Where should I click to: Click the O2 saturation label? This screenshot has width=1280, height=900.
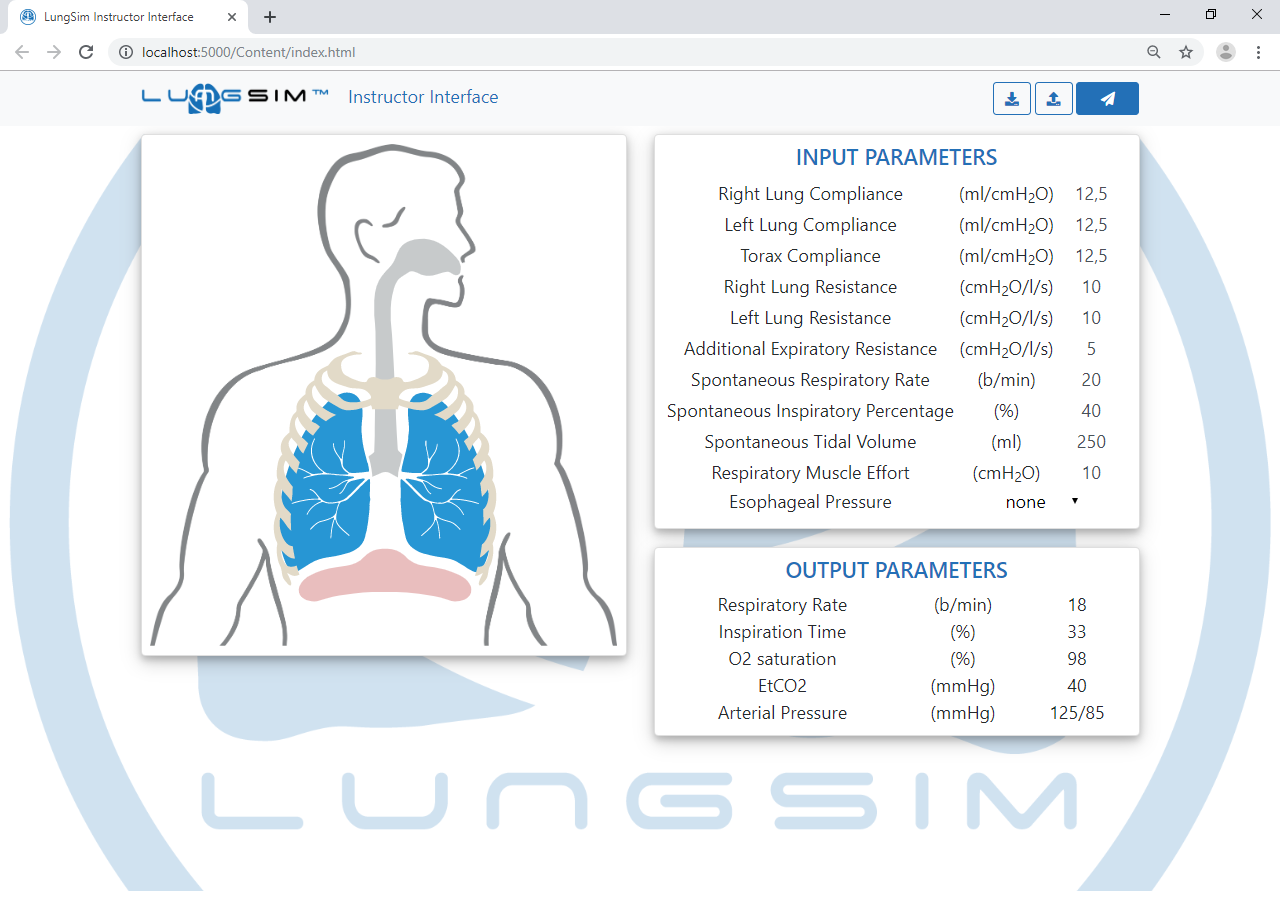point(782,659)
